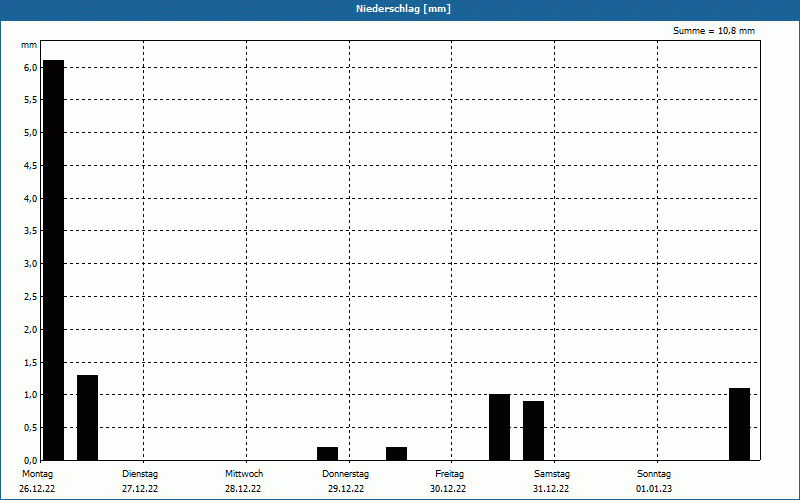Image resolution: width=800 pixels, height=500 pixels.
Task: Click the 1,5 y-axis value
Action: (31, 363)
